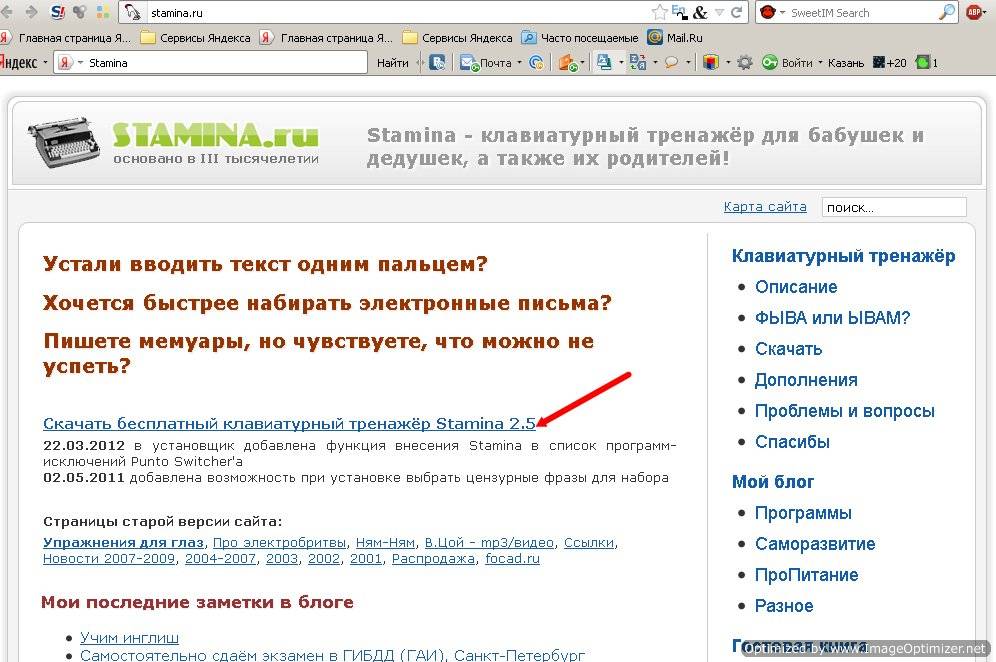Click the dictionary swap translate icon

(637, 62)
